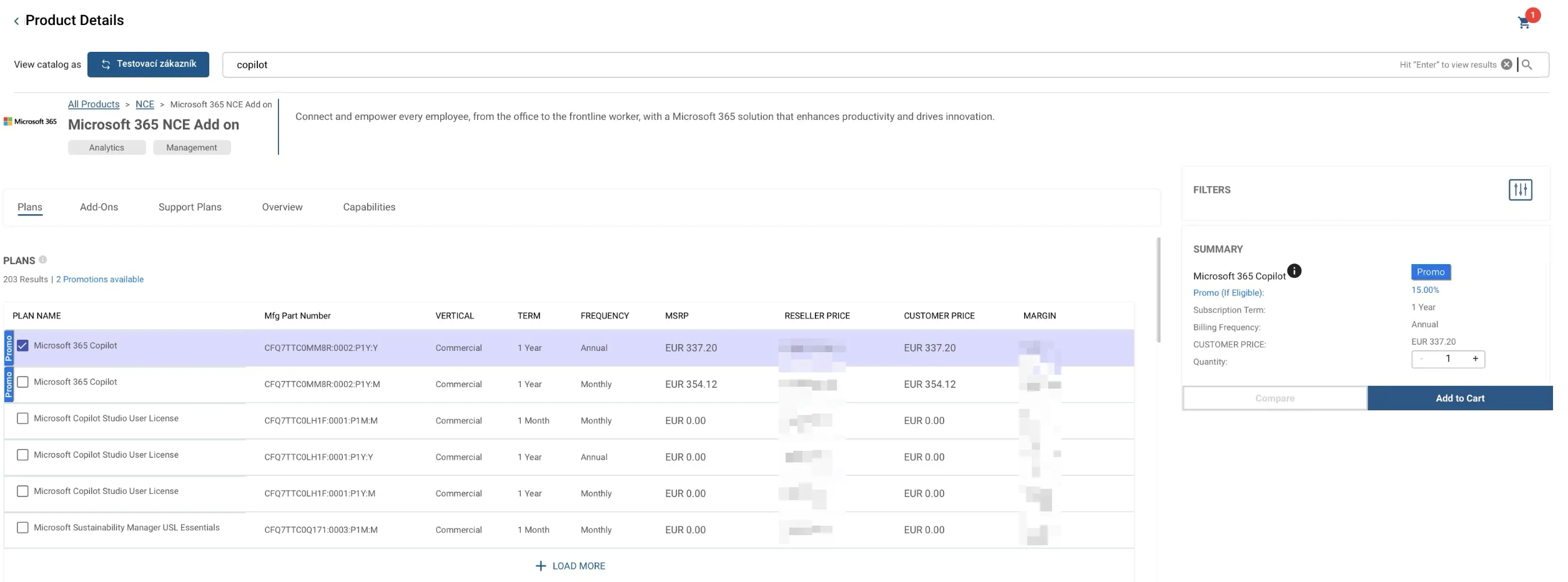Open the All Products breadcrumb link

point(94,104)
